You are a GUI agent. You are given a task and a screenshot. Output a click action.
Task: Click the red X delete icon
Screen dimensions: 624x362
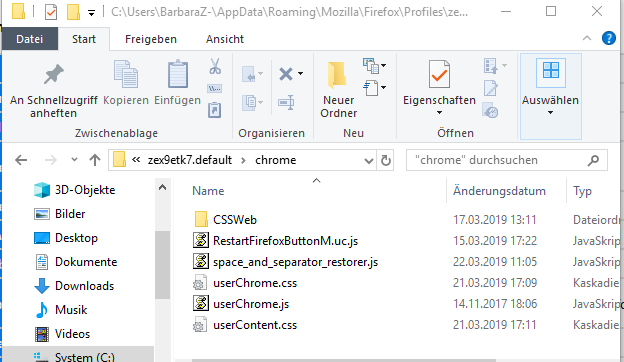coord(286,74)
